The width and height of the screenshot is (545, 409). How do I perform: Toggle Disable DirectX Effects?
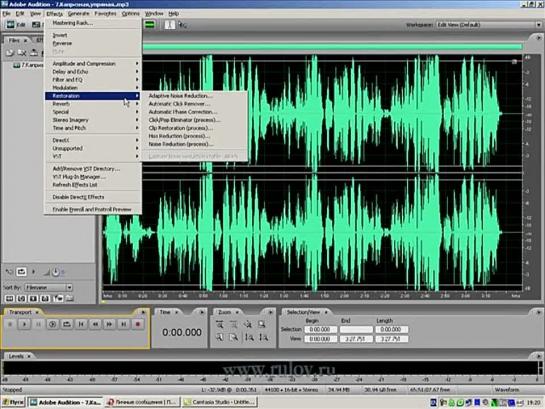(x=92, y=197)
